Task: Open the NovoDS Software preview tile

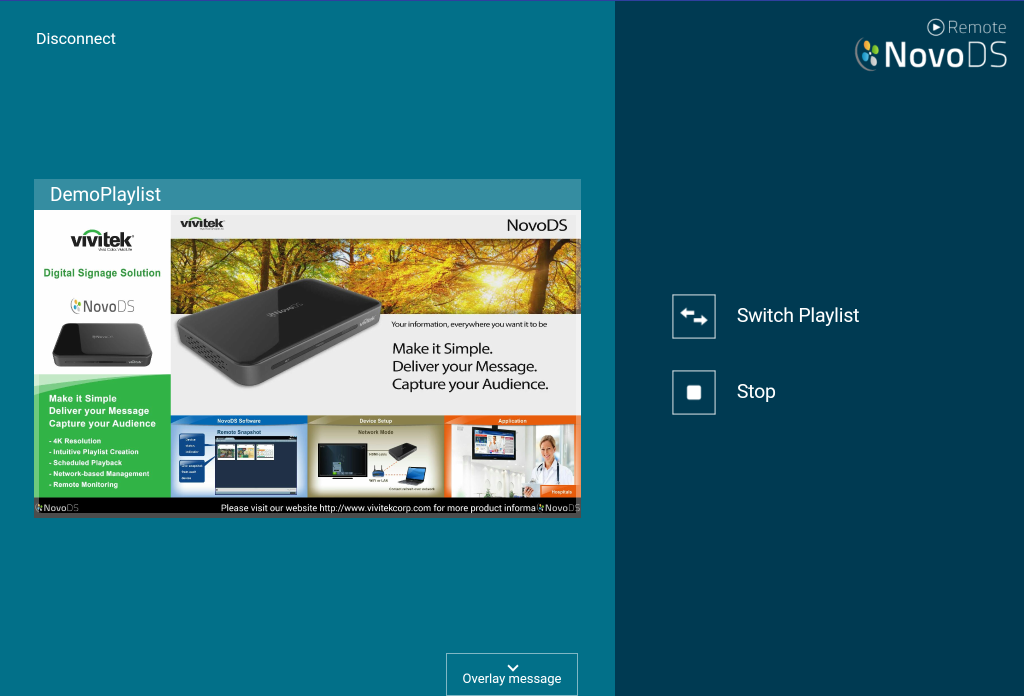Action: tap(239, 456)
